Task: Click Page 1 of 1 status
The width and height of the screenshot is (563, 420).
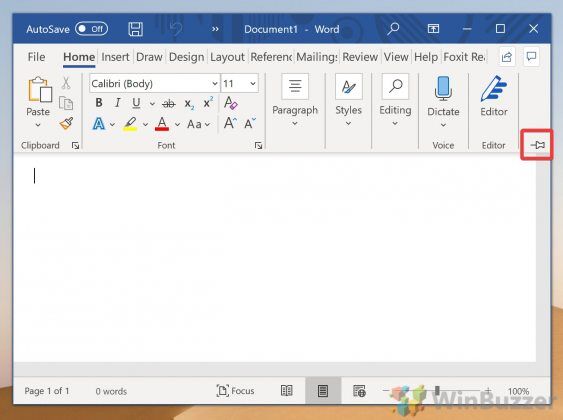Action: [47, 391]
